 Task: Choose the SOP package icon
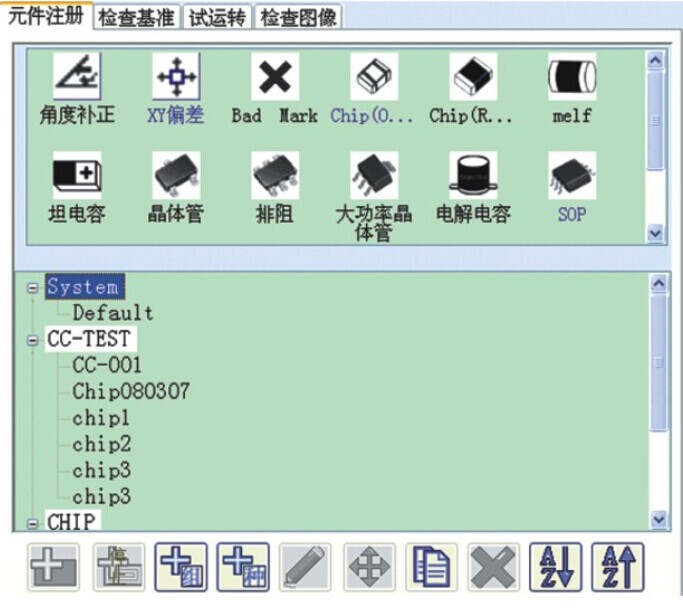click(572, 177)
